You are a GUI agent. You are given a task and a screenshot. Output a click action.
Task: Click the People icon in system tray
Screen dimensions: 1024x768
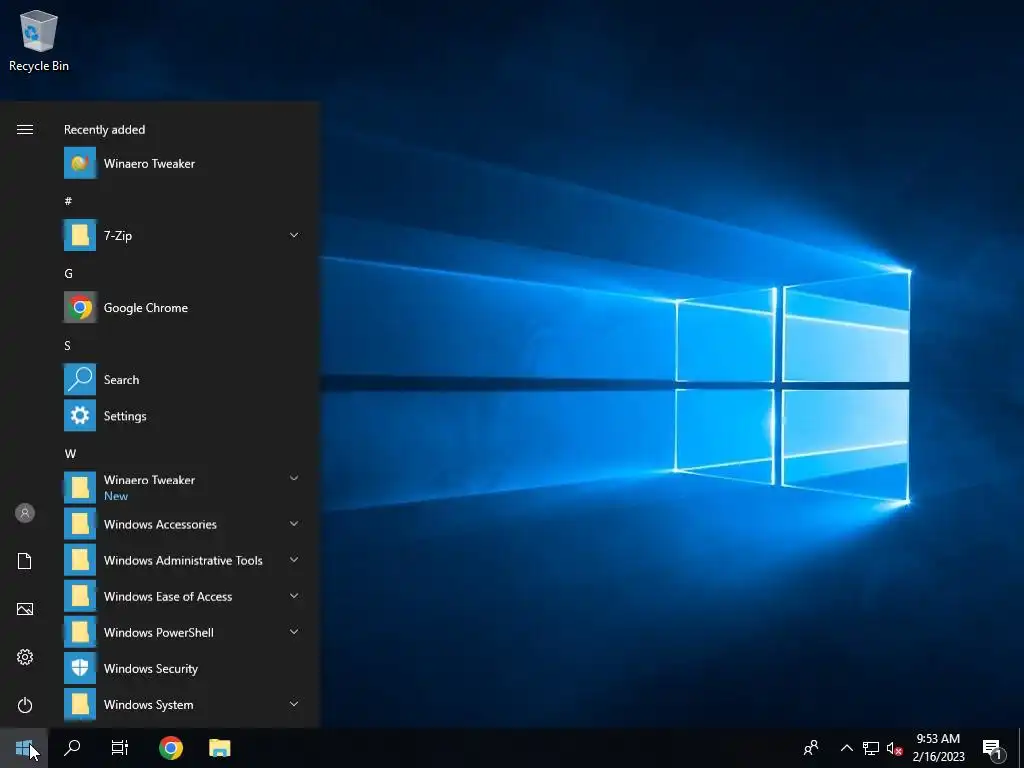click(811, 748)
